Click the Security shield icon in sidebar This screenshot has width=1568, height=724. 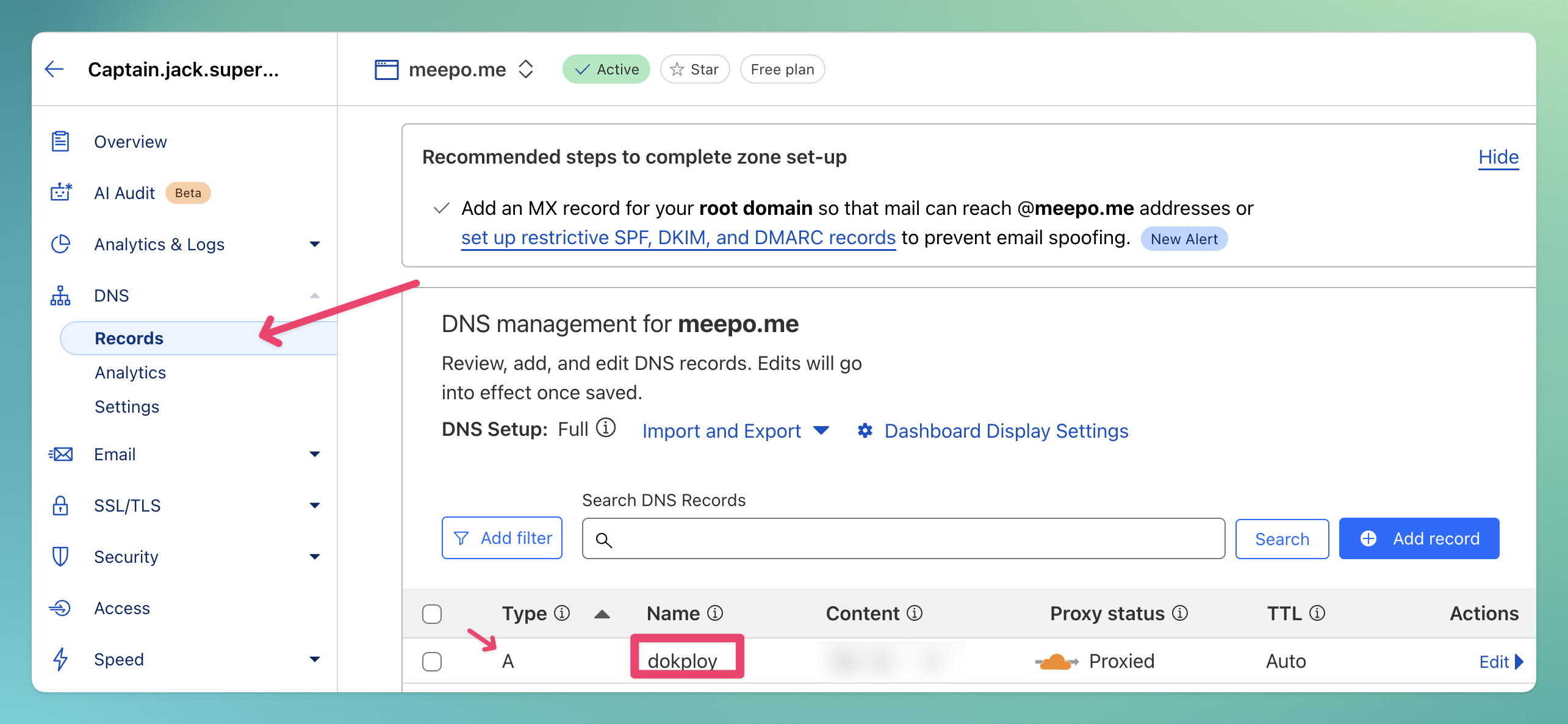pos(63,557)
